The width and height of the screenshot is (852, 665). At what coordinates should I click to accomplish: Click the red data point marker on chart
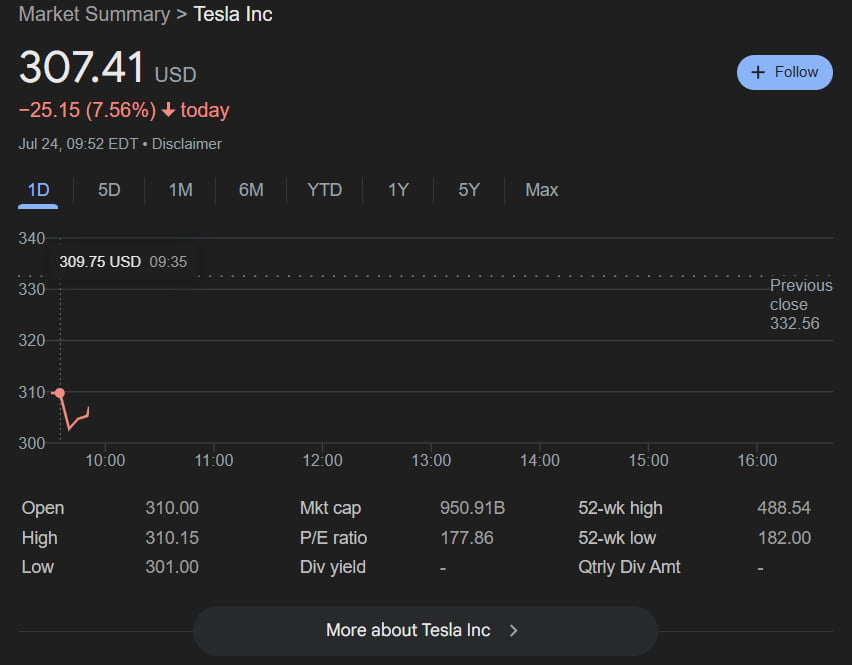click(x=59, y=393)
